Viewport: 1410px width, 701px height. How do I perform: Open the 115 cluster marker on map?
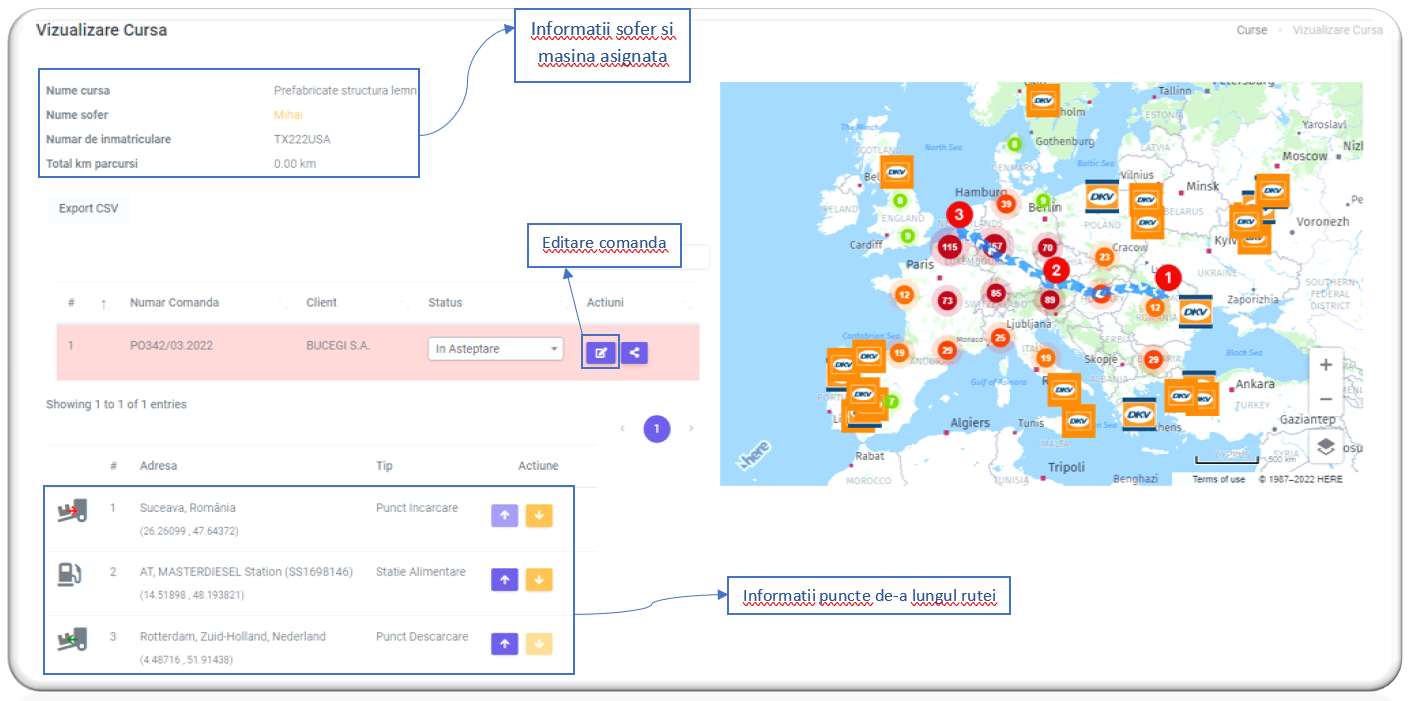tap(949, 247)
